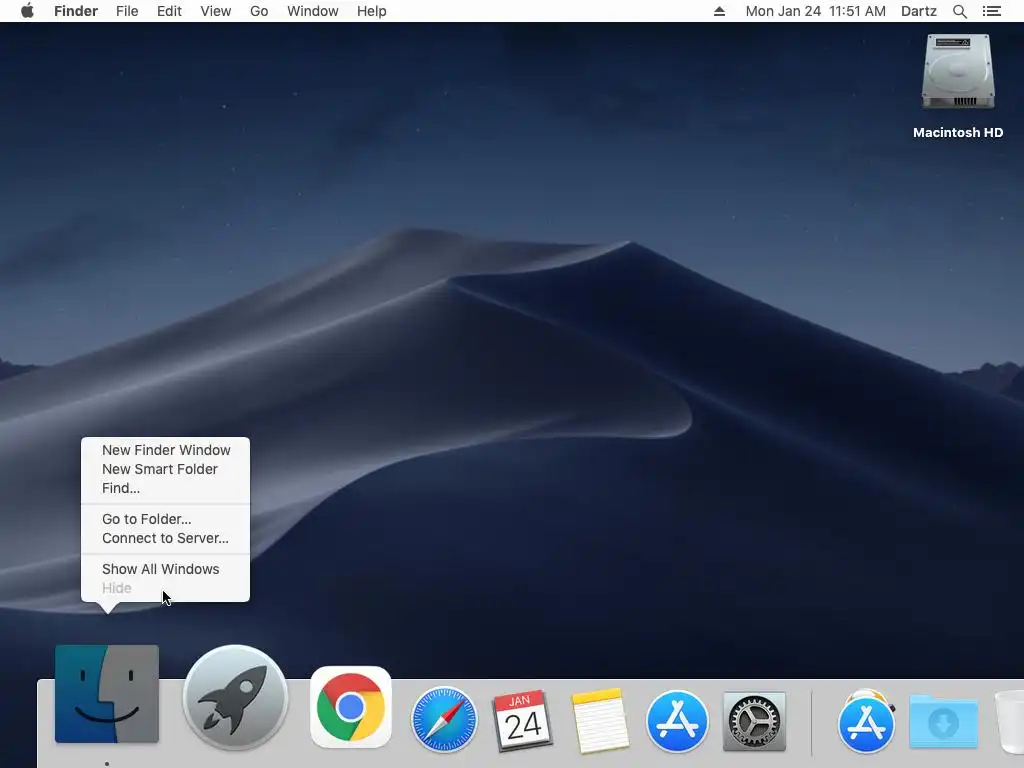Image resolution: width=1024 pixels, height=768 pixels.
Task: Open the Downloads folder in the Dock
Action: click(x=943, y=721)
